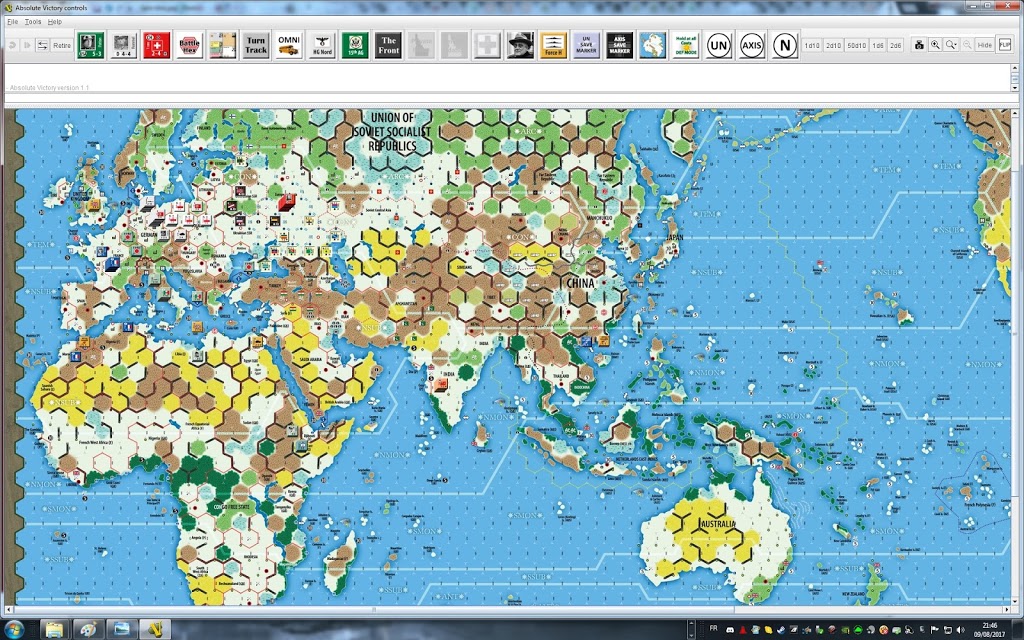Click the Battle Hex marker button

(189, 45)
